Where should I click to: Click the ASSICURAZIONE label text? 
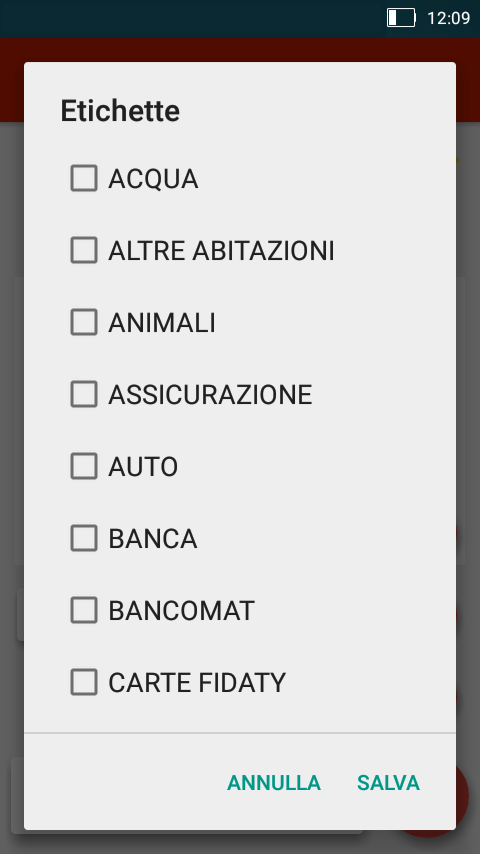[x=210, y=395]
